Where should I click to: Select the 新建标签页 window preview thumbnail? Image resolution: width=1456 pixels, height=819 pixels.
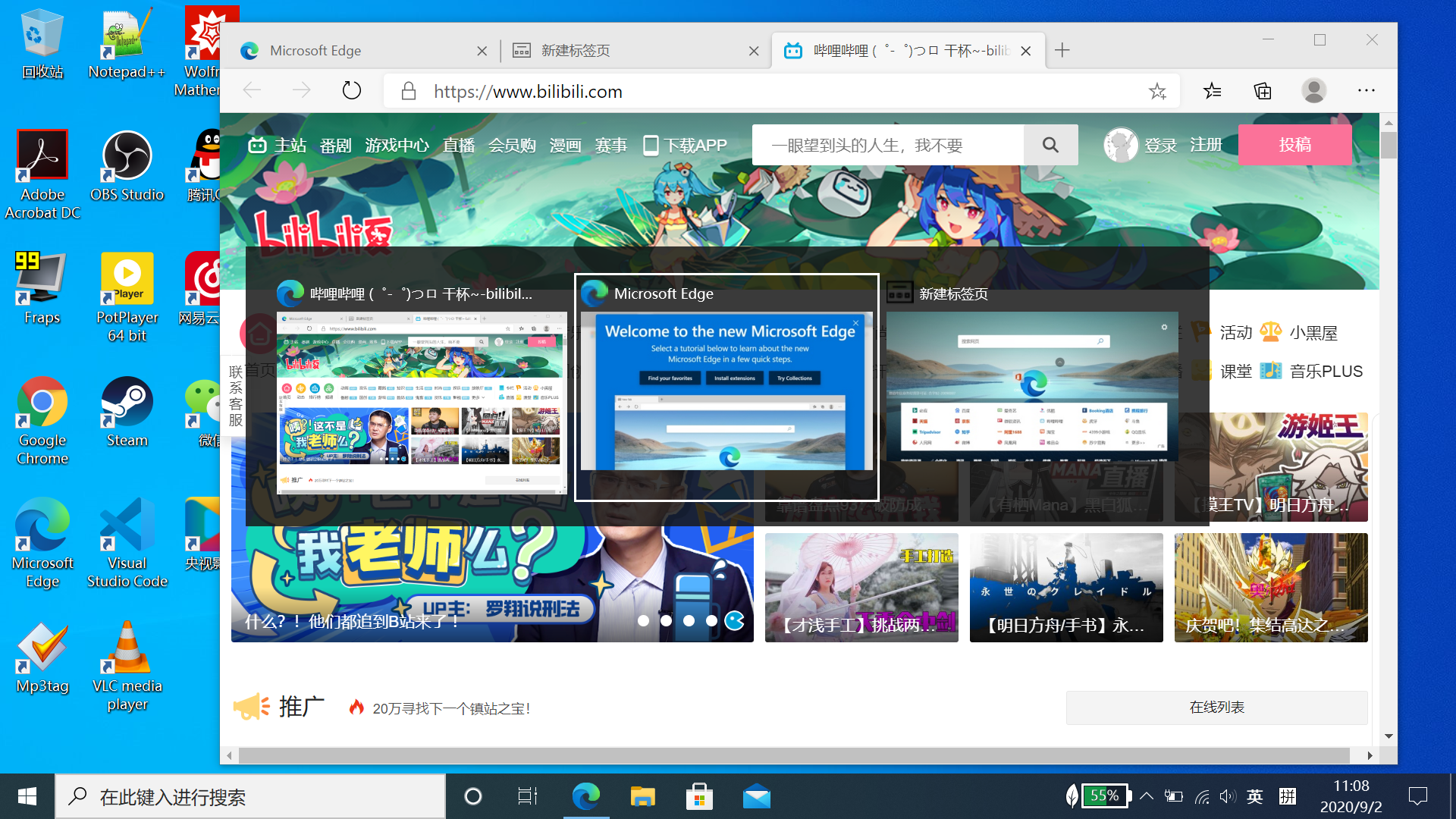coord(1032,386)
